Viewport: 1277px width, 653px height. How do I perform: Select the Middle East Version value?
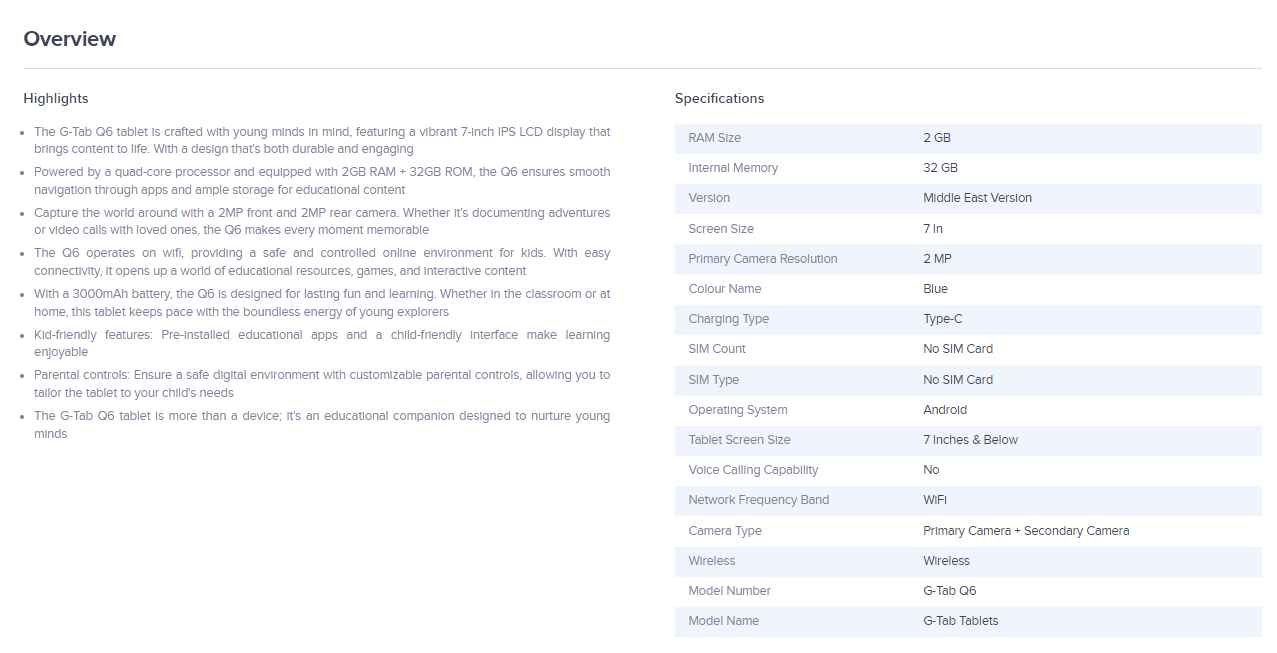tap(977, 198)
